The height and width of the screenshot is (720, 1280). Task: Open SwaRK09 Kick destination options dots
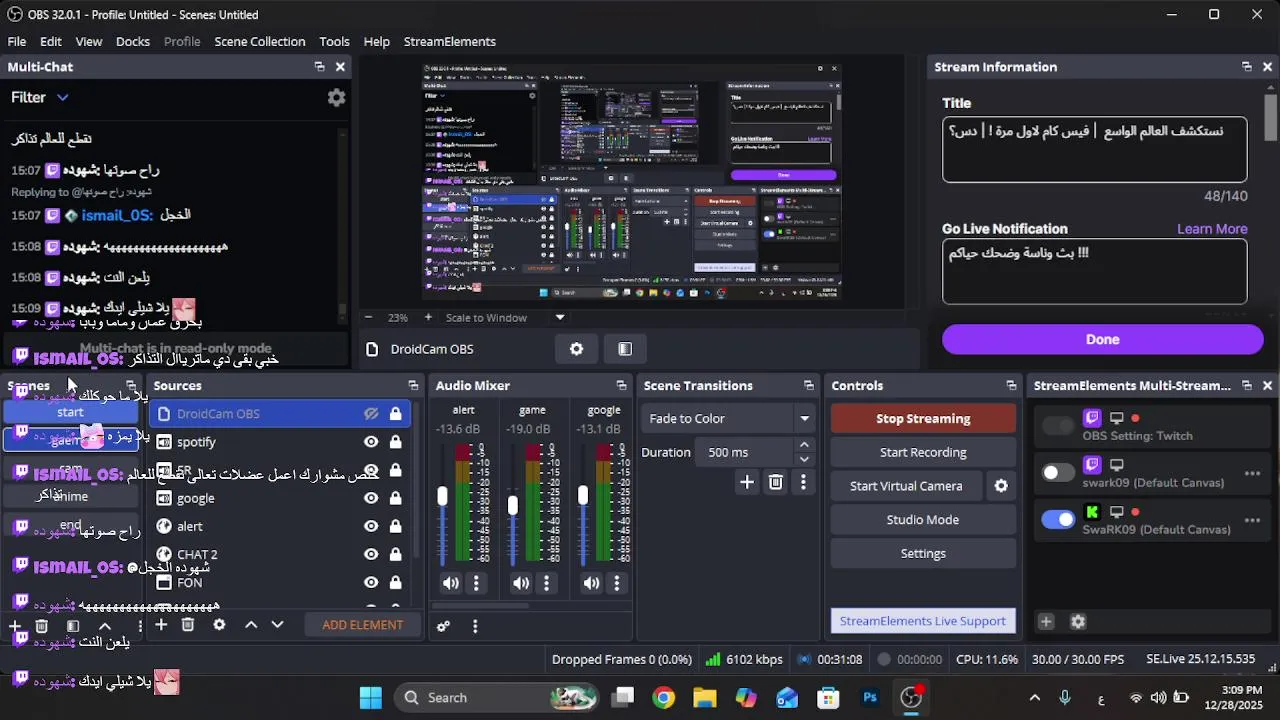(1252, 521)
